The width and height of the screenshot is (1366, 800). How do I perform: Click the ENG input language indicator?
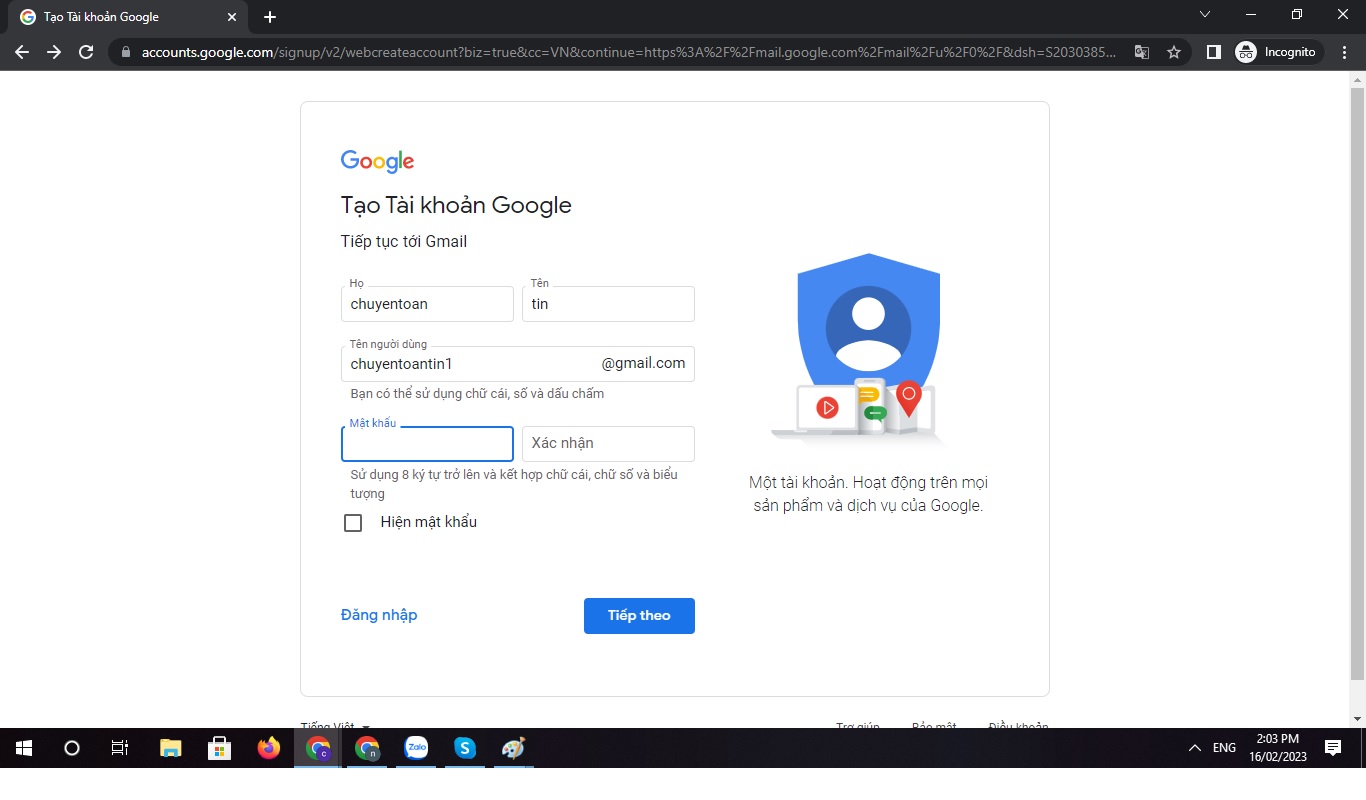[x=1224, y=748]
